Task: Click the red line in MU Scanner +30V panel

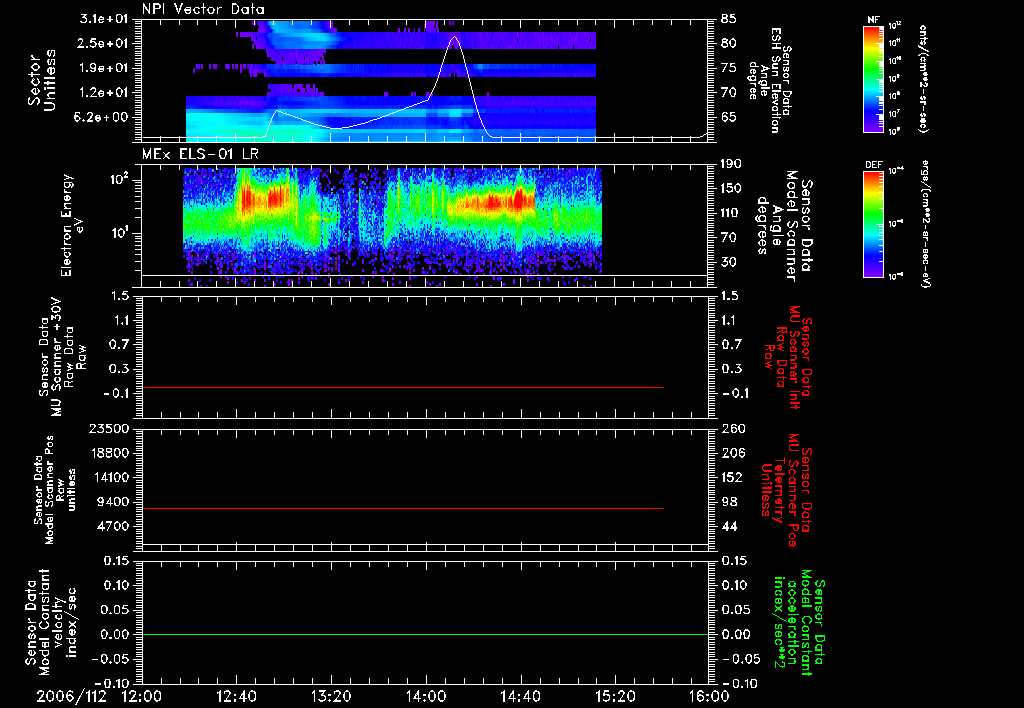Action: click(x=402, y=388)
